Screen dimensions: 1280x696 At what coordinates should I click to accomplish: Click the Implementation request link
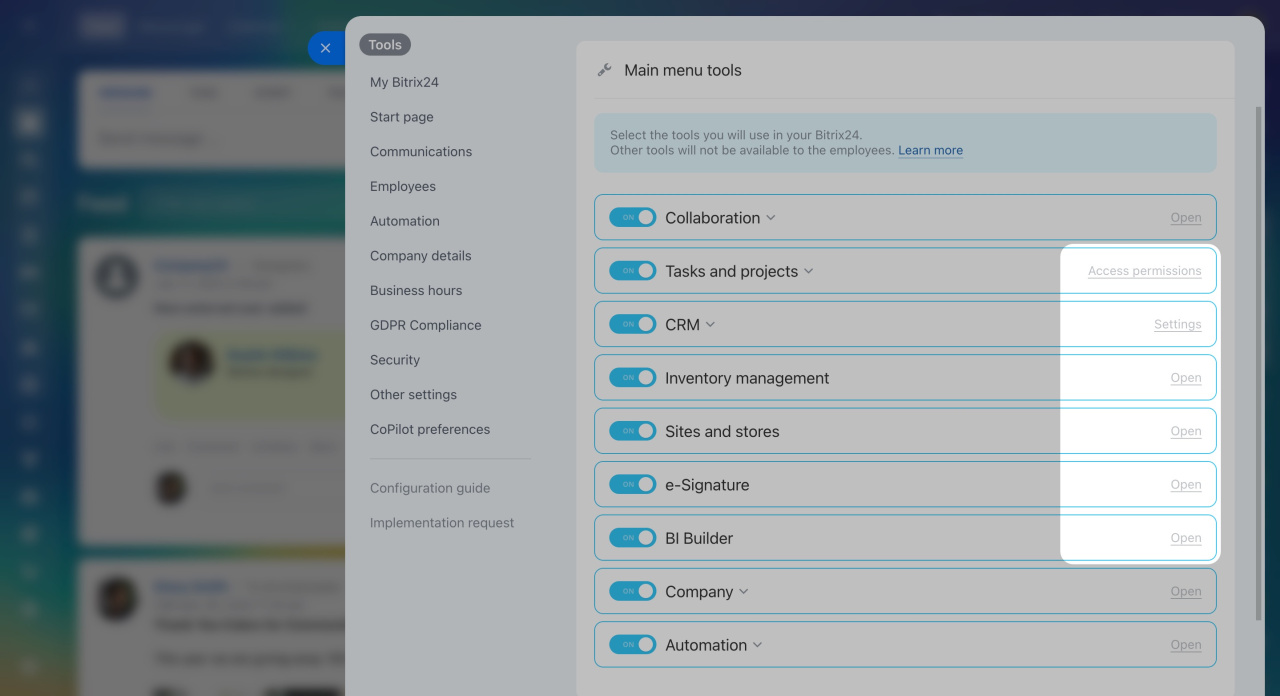[x=442, y=523]
